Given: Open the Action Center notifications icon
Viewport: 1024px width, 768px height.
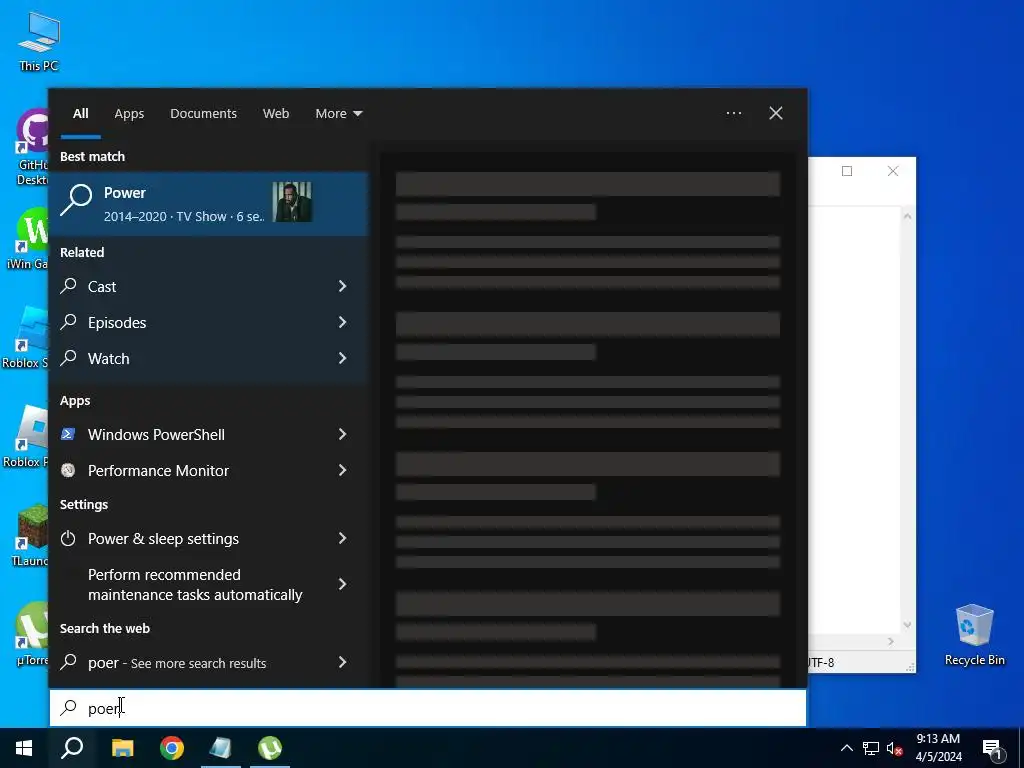Looking at the screenshot, I should click(992, 749).
